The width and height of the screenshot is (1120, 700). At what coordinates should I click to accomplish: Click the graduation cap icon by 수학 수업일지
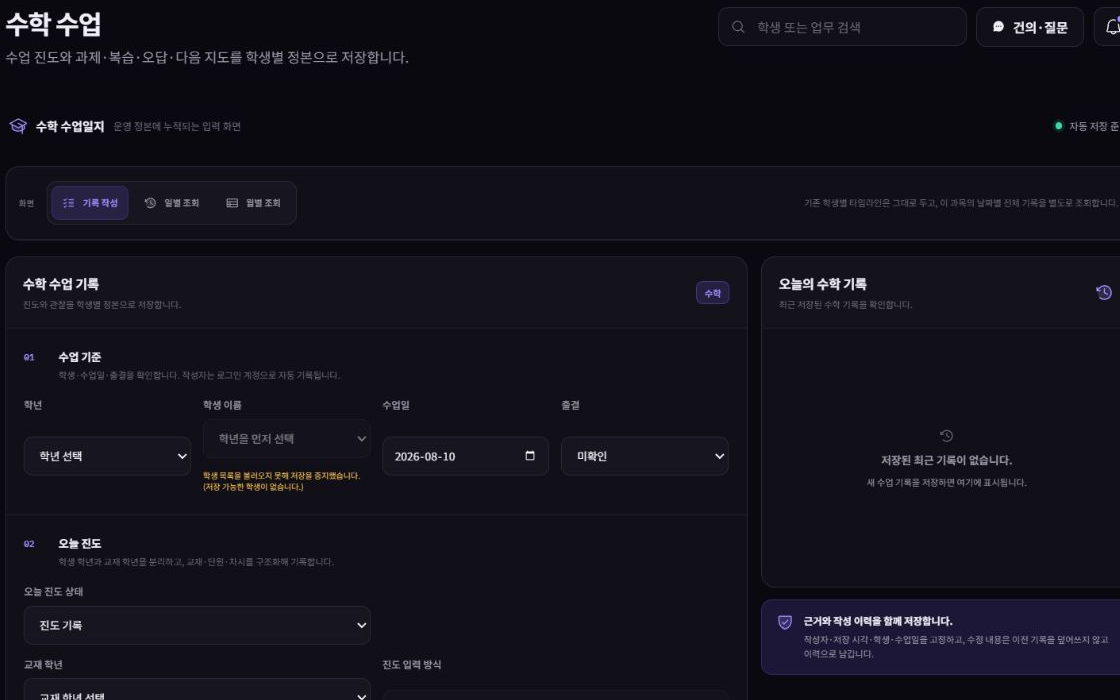[x=18, y=126]
